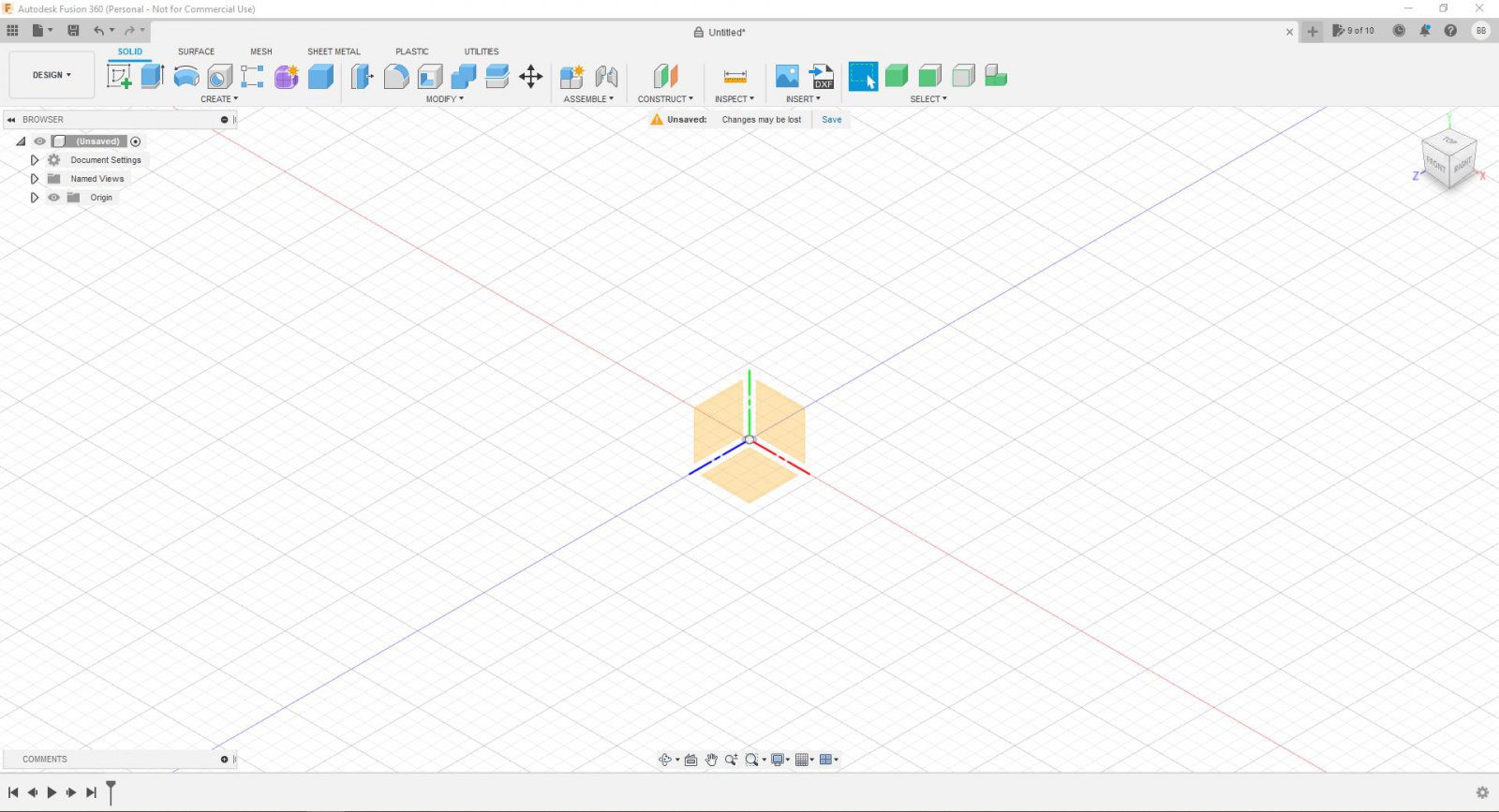Click the new design plus tab button
The width and height of the screenshot is (1499, 812).
pos(1313,32)
